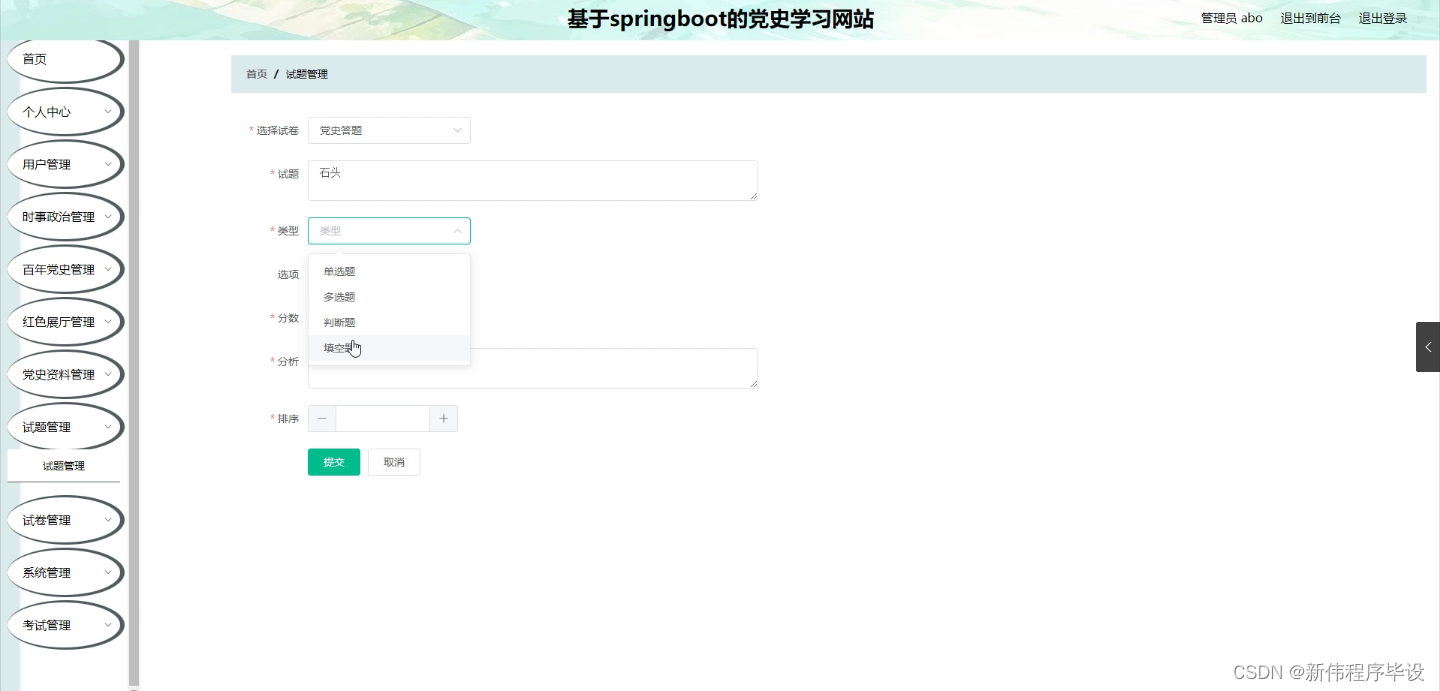Collapse the open 类型 dropdown

click(x=389, y=230)
